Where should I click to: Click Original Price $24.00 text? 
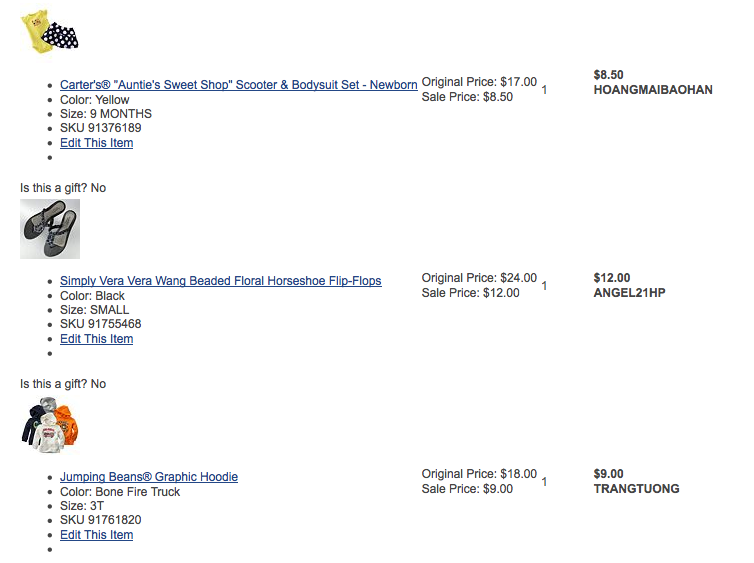click(479, 278)
